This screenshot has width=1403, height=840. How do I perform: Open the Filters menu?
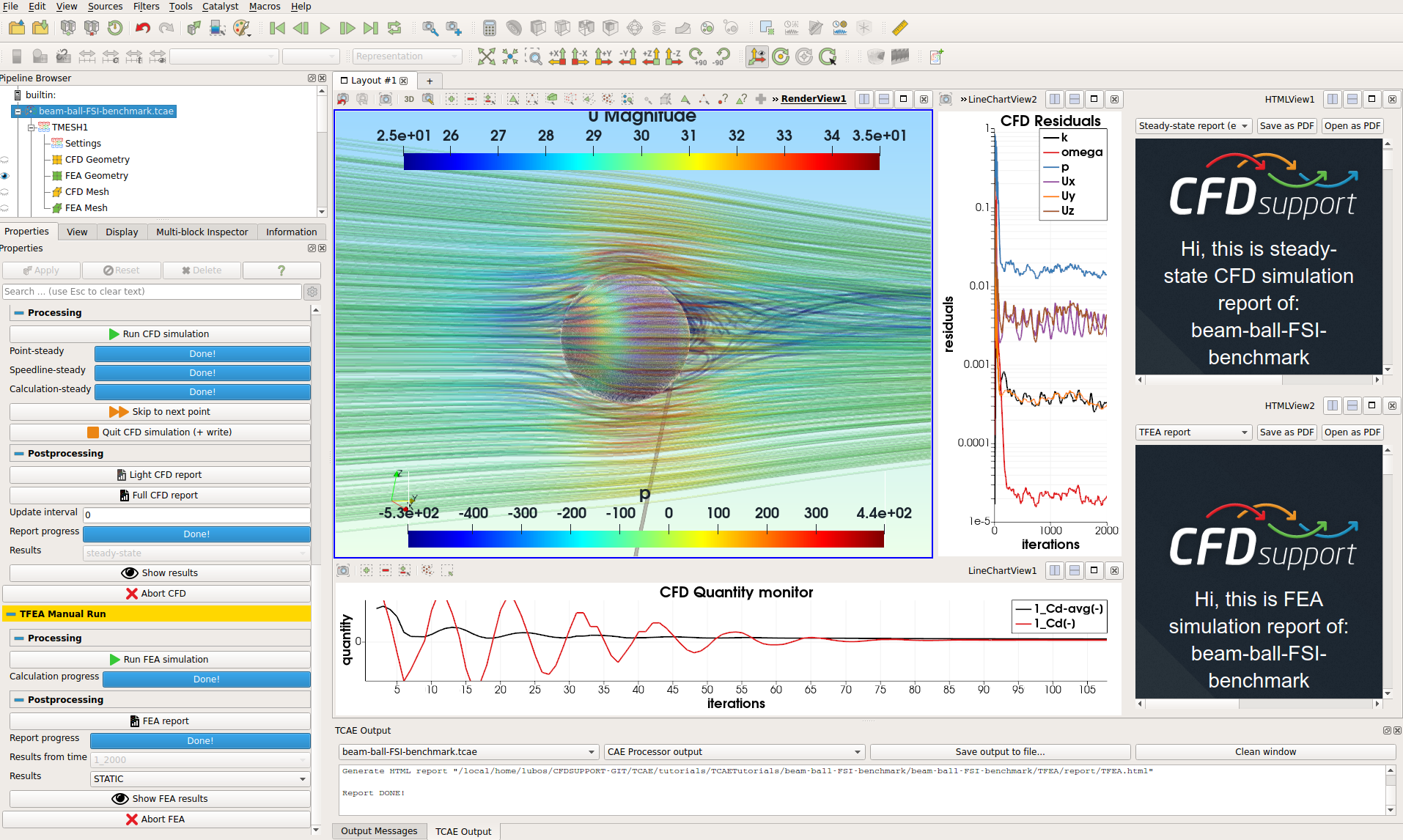coord(146,7)
